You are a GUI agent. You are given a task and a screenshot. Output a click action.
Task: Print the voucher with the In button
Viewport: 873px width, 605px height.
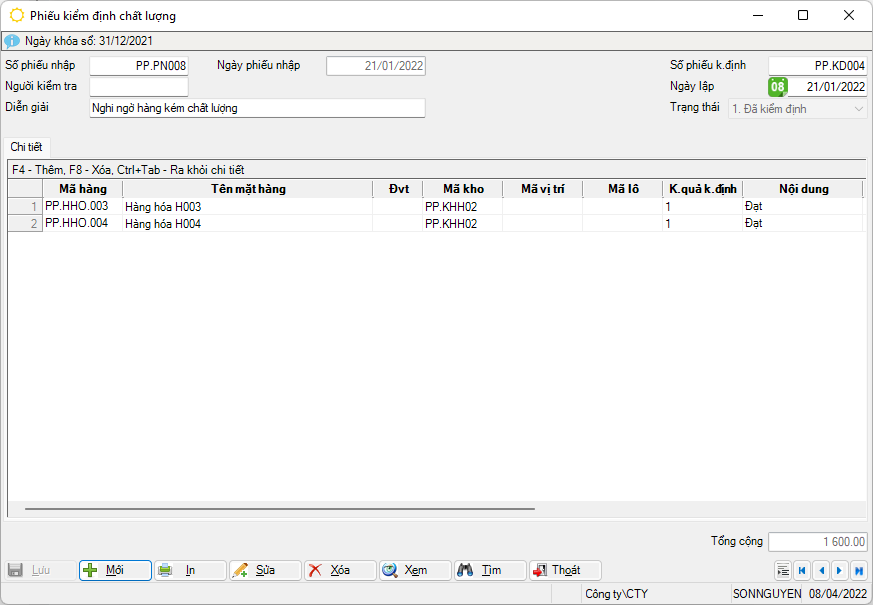click(x=190, y=570)
